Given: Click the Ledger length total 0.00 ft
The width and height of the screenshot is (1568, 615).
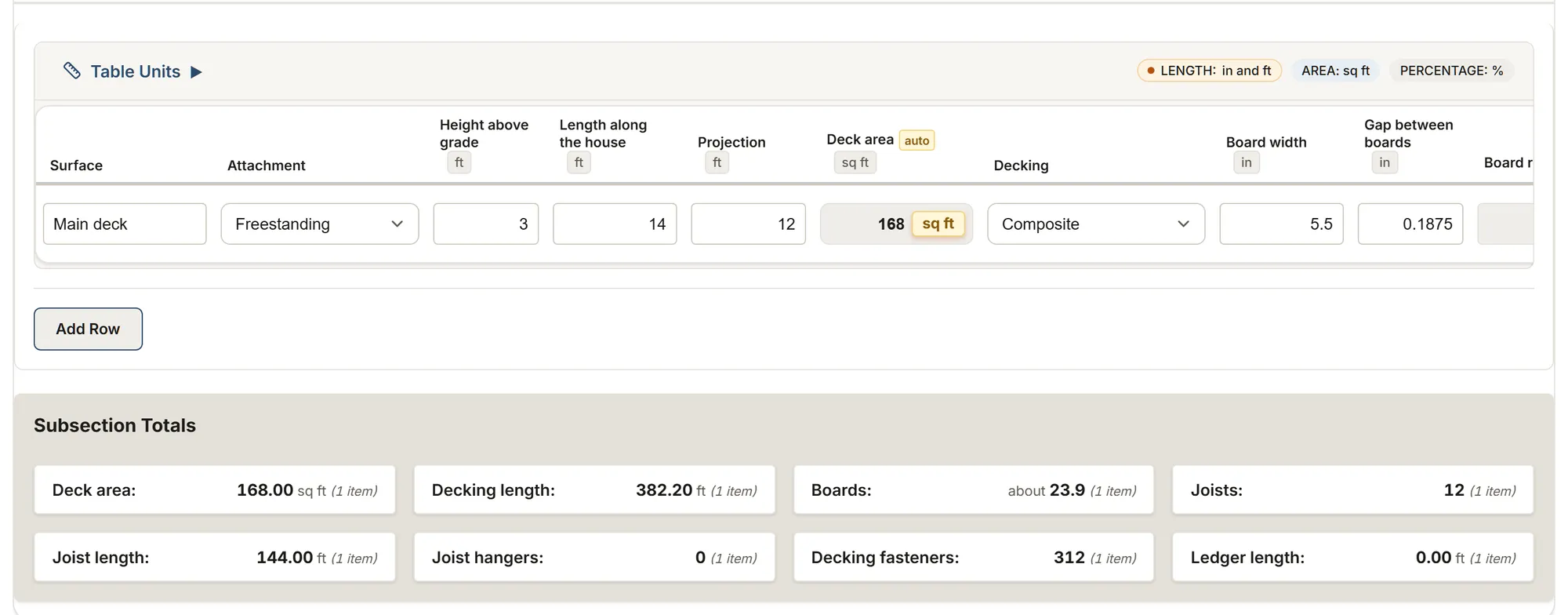Looking at the screenshot, I should pos(1352,558).
